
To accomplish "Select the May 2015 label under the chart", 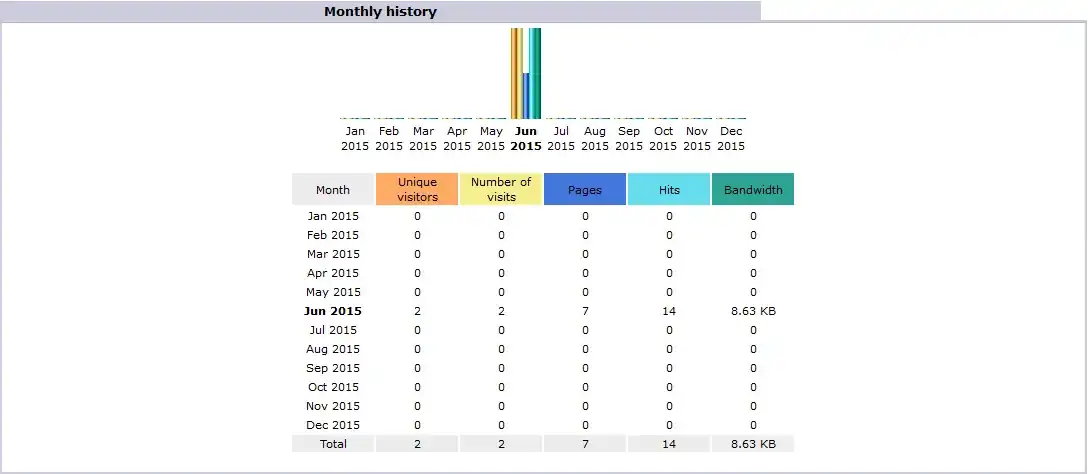I will click(x=491, y=138).
